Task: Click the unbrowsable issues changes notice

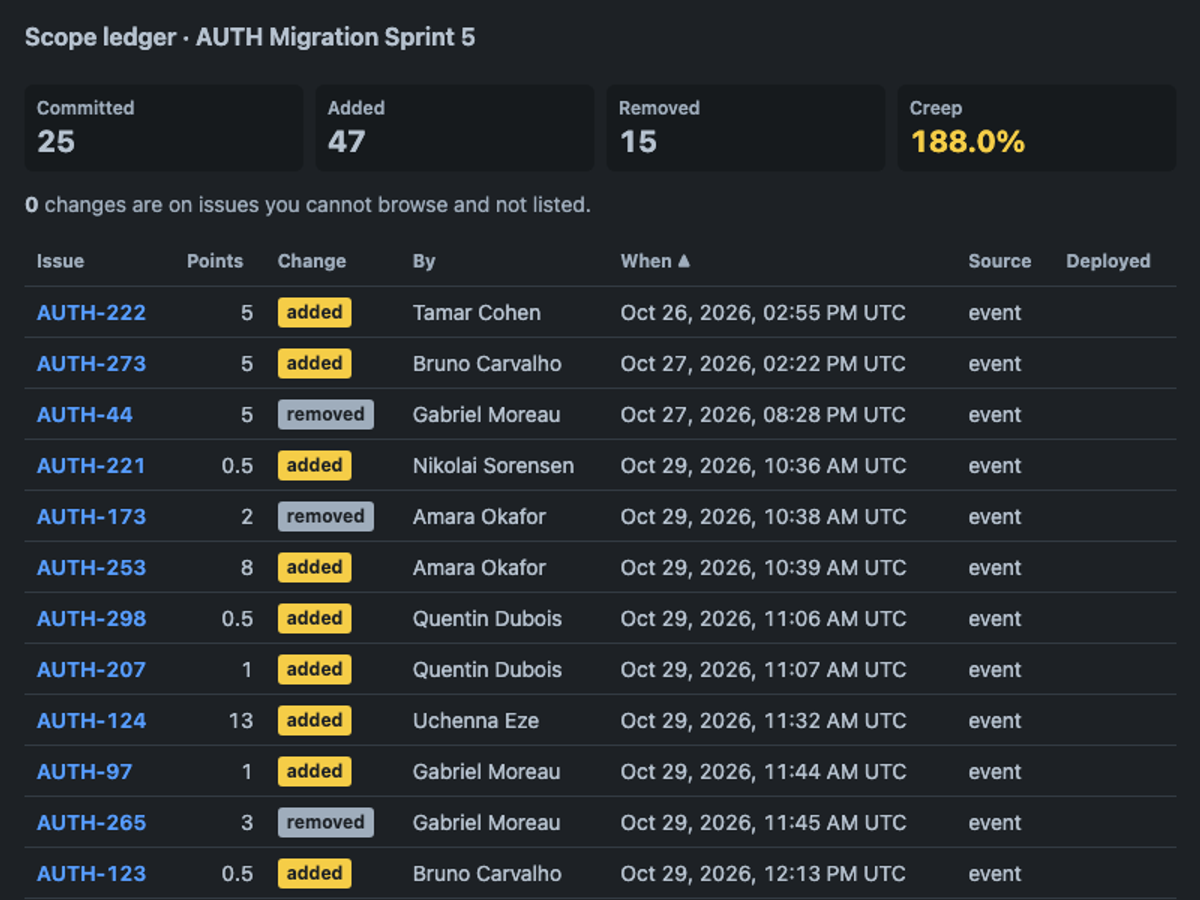Action: pos(308,205)
